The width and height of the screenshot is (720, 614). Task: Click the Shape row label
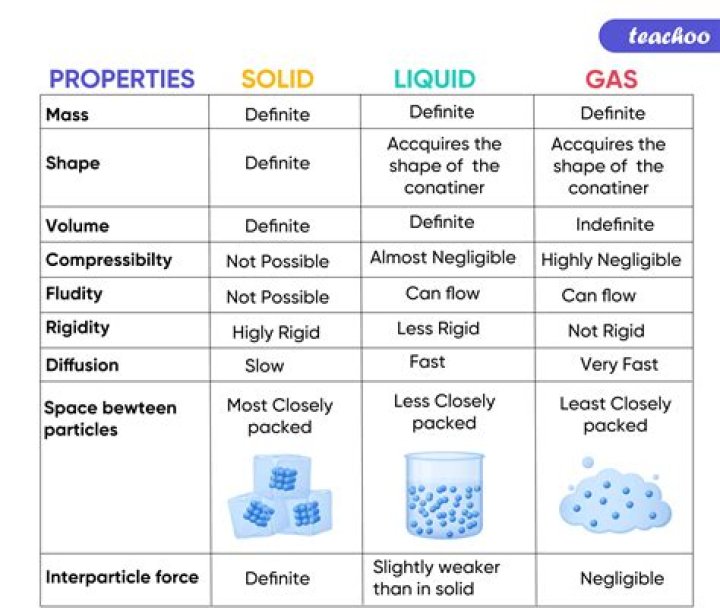tap(72, 163)
